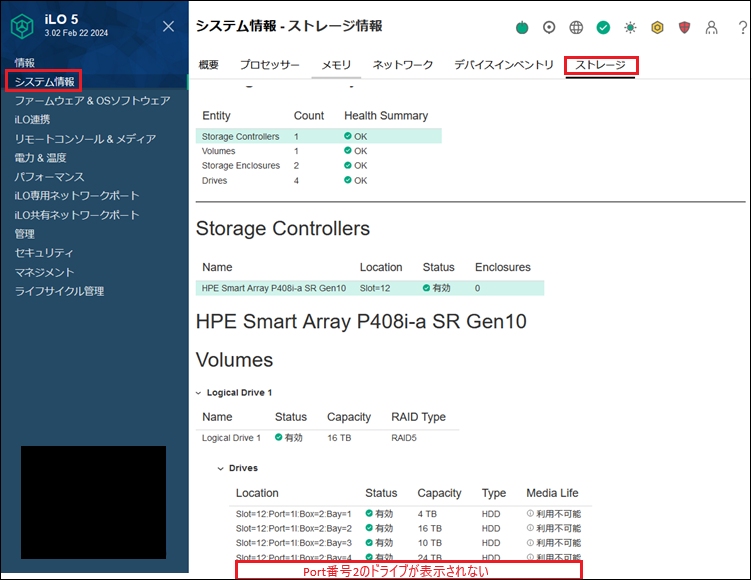
Task: Select the ストレージ tab
Action: point(600,65)
